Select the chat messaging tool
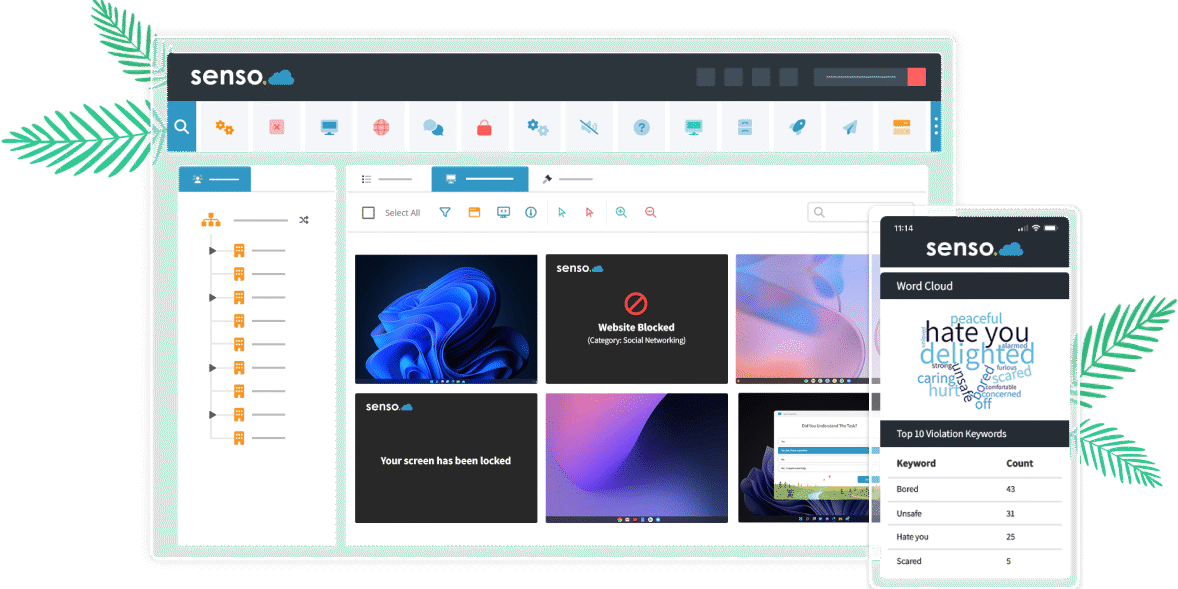 click(433, 127)
